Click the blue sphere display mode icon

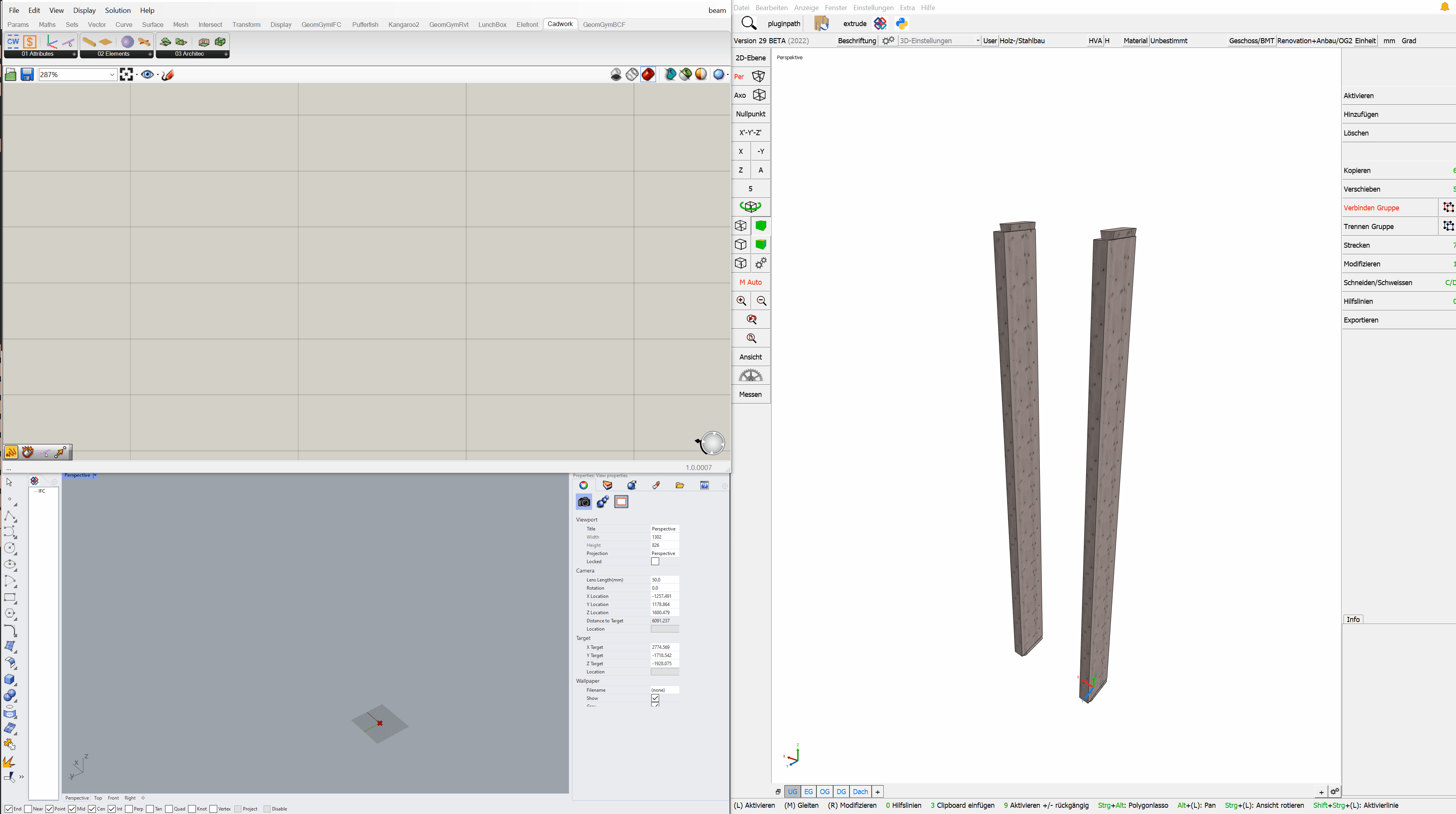pyautogui.click(x=718, y=75)
